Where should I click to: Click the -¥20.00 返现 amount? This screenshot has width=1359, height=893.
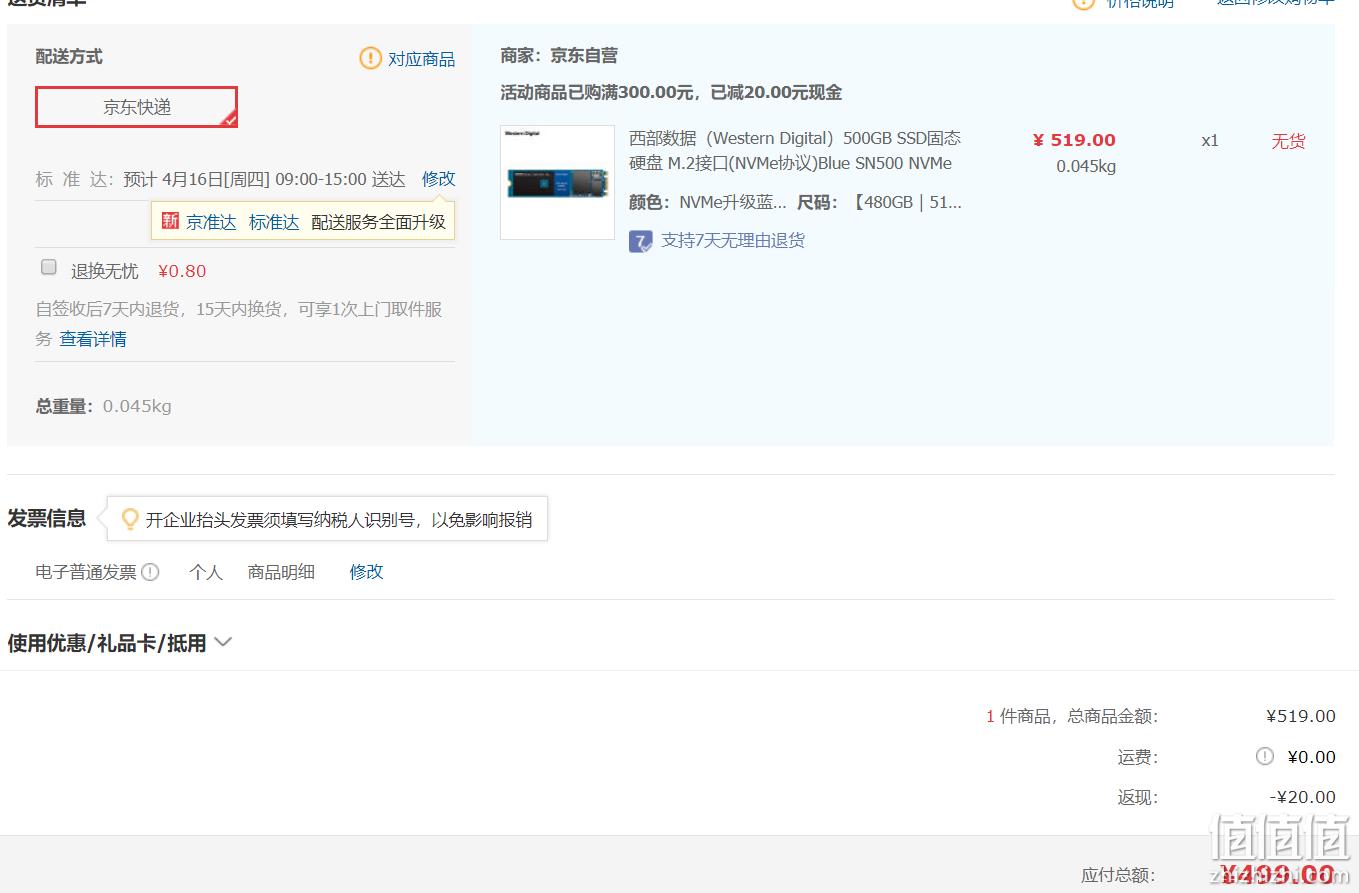click(x=1302, y=797)
